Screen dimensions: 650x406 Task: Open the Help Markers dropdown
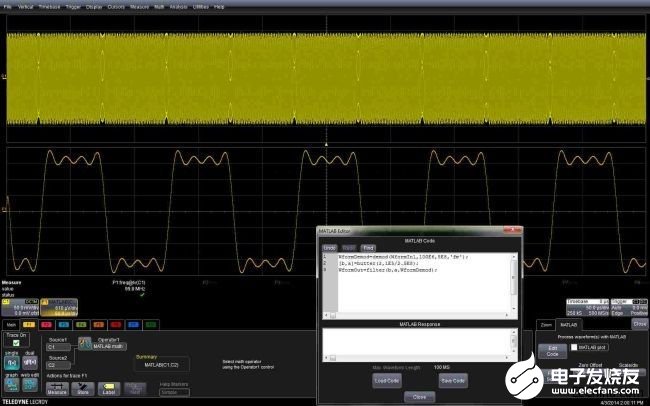click(x=175, y=392)
